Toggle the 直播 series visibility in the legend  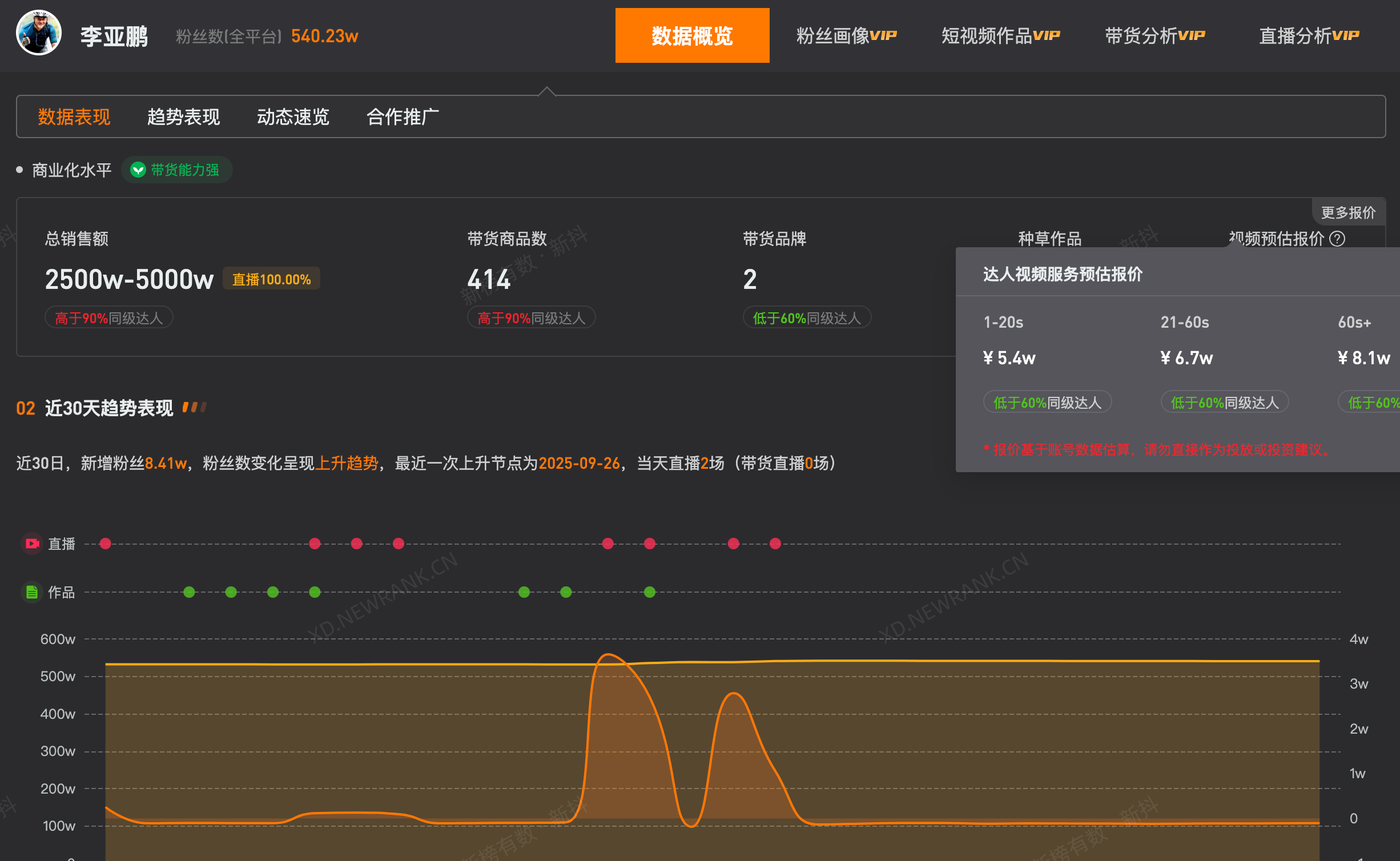pos(62,544)
